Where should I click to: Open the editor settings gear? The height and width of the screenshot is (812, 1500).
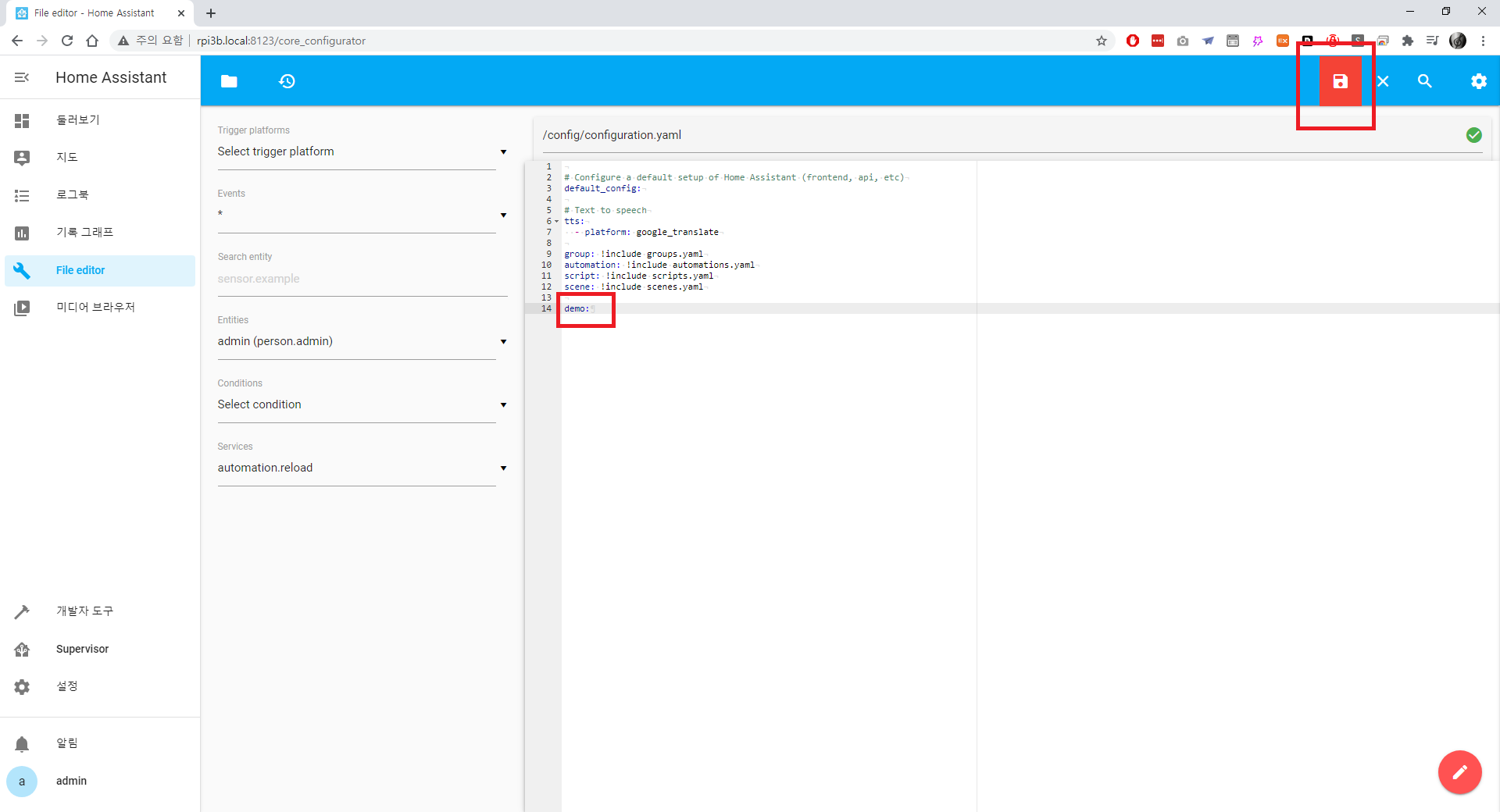pos(1478,81)
